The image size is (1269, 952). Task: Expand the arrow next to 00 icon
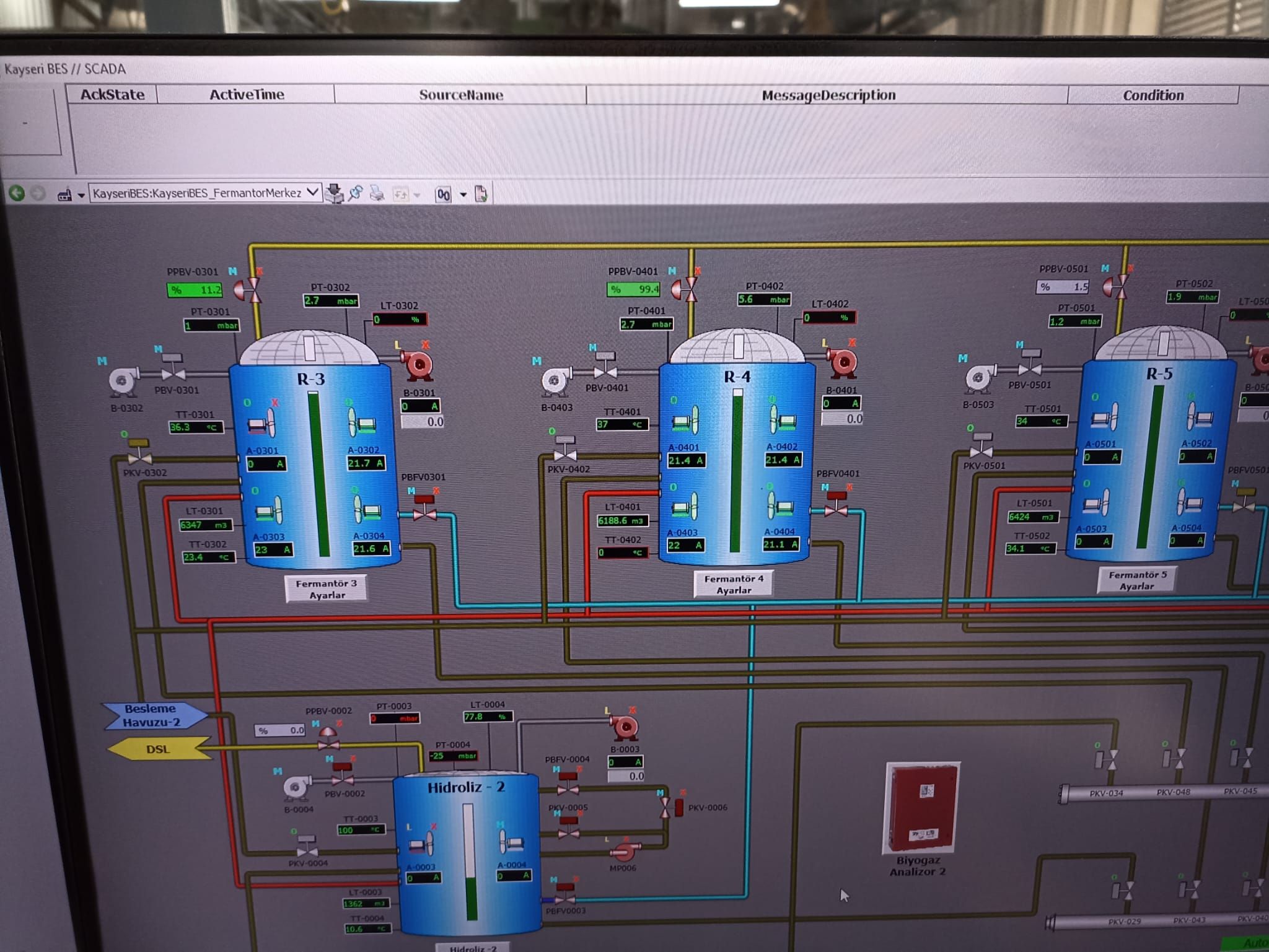point(463,194)
